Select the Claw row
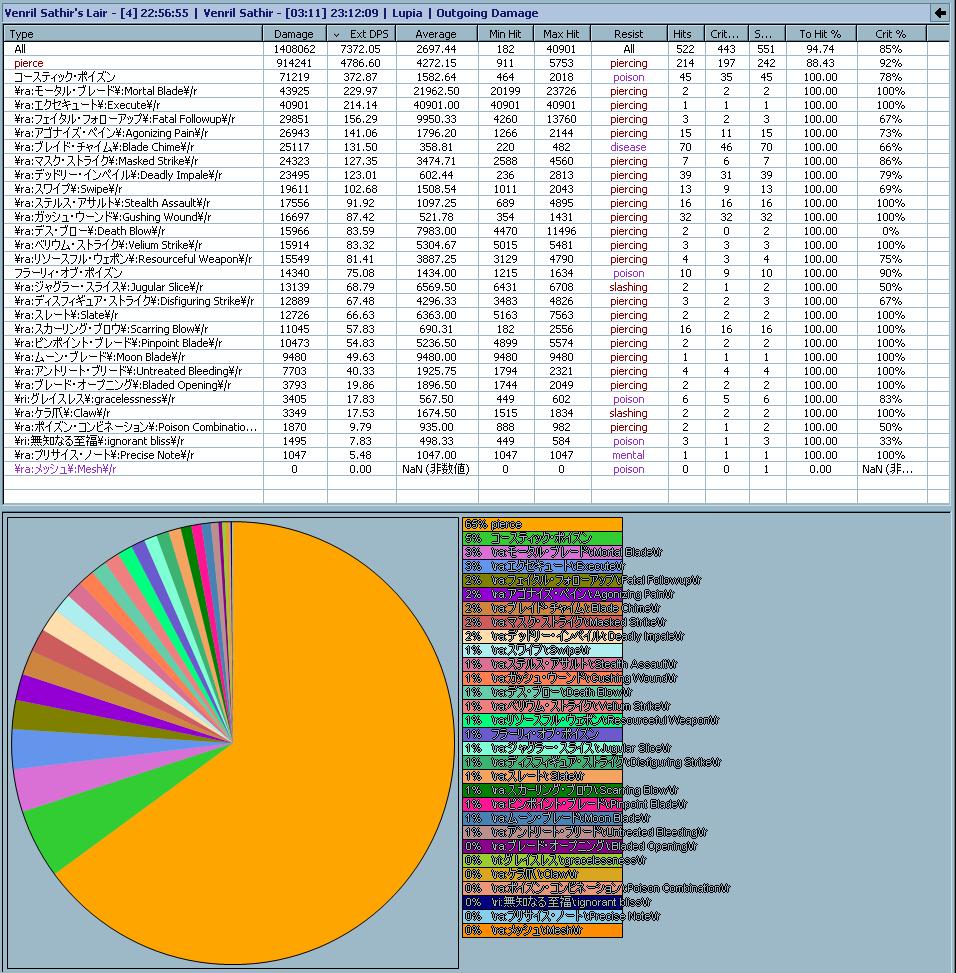This screenshot has width=956, height=973. pyautogui.click(x=476, y=413)
